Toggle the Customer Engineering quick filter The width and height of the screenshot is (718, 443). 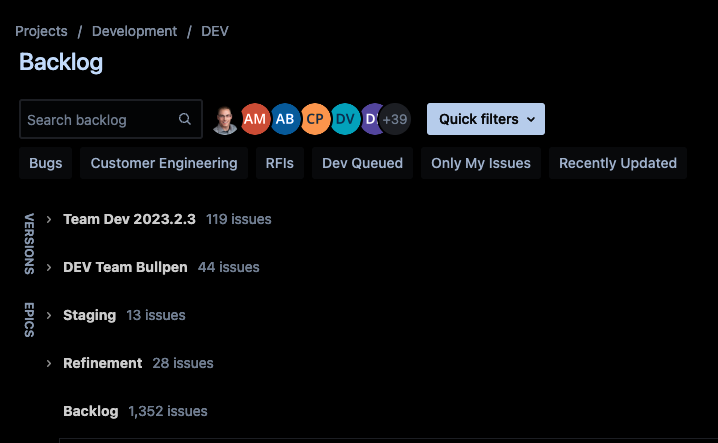pos(164,163)
